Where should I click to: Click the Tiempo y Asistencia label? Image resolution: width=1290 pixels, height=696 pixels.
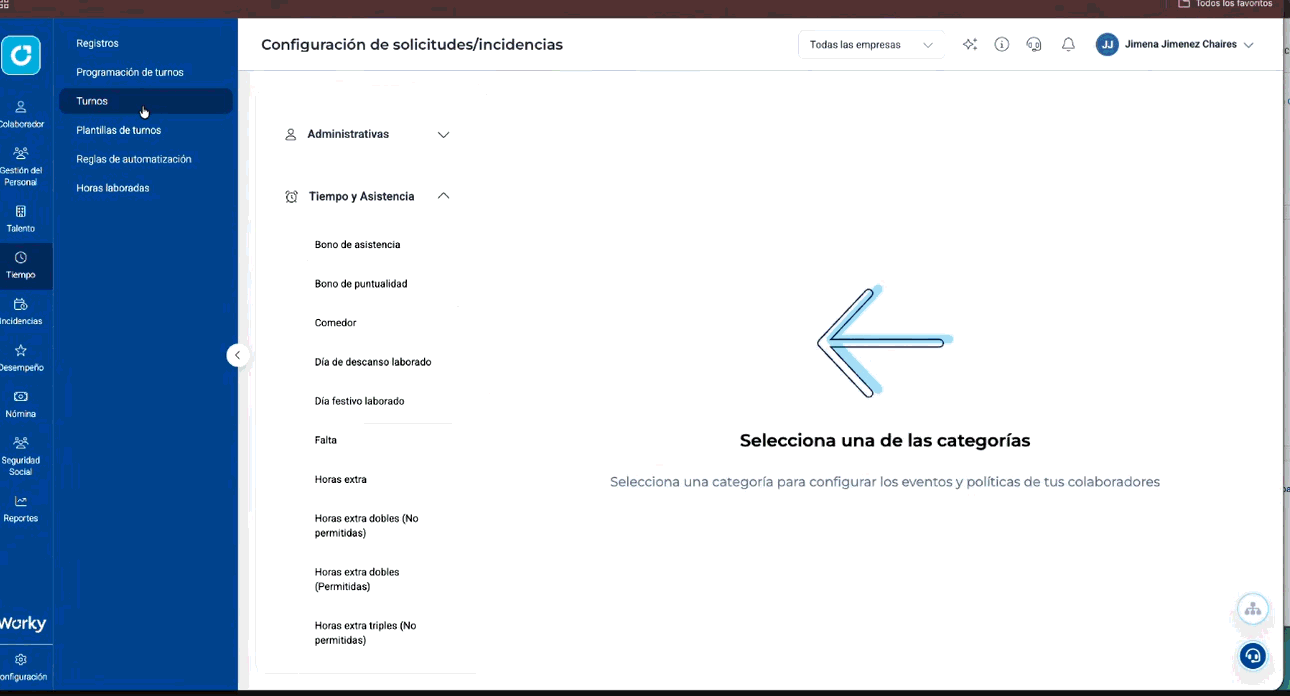(x=362, y=197)
